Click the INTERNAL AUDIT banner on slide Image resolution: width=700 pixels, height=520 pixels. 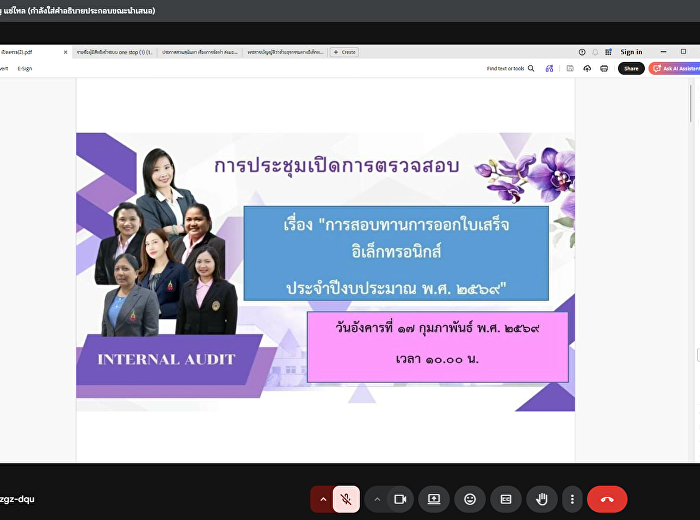click(166, 359)
